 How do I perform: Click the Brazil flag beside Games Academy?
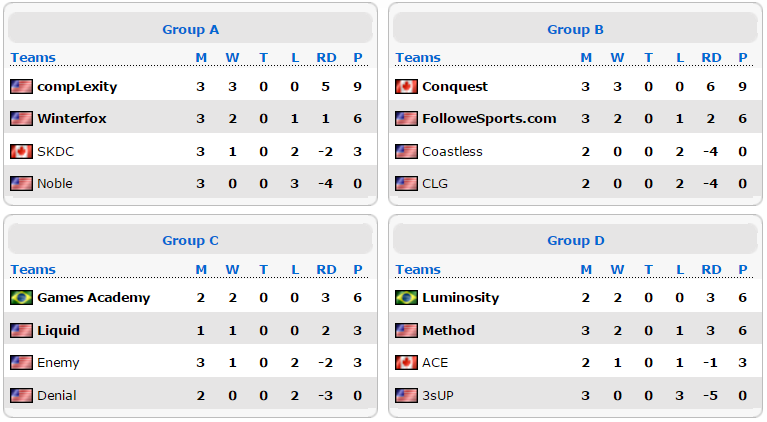click(22, 297)
